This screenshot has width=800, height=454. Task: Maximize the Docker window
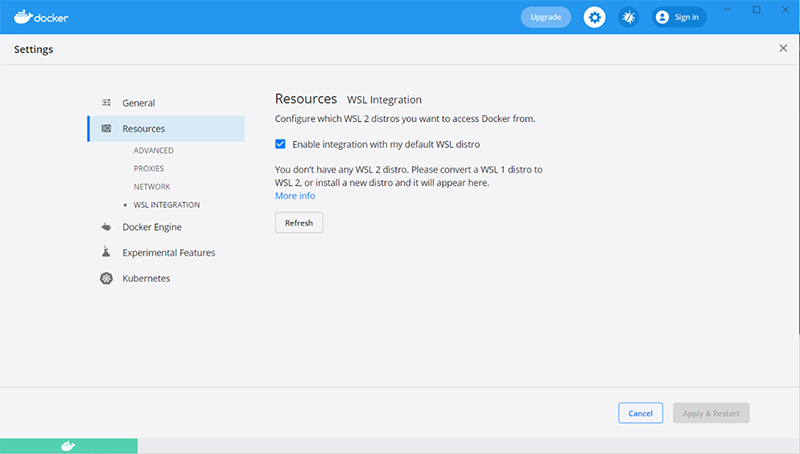click(x=757, y=10)
